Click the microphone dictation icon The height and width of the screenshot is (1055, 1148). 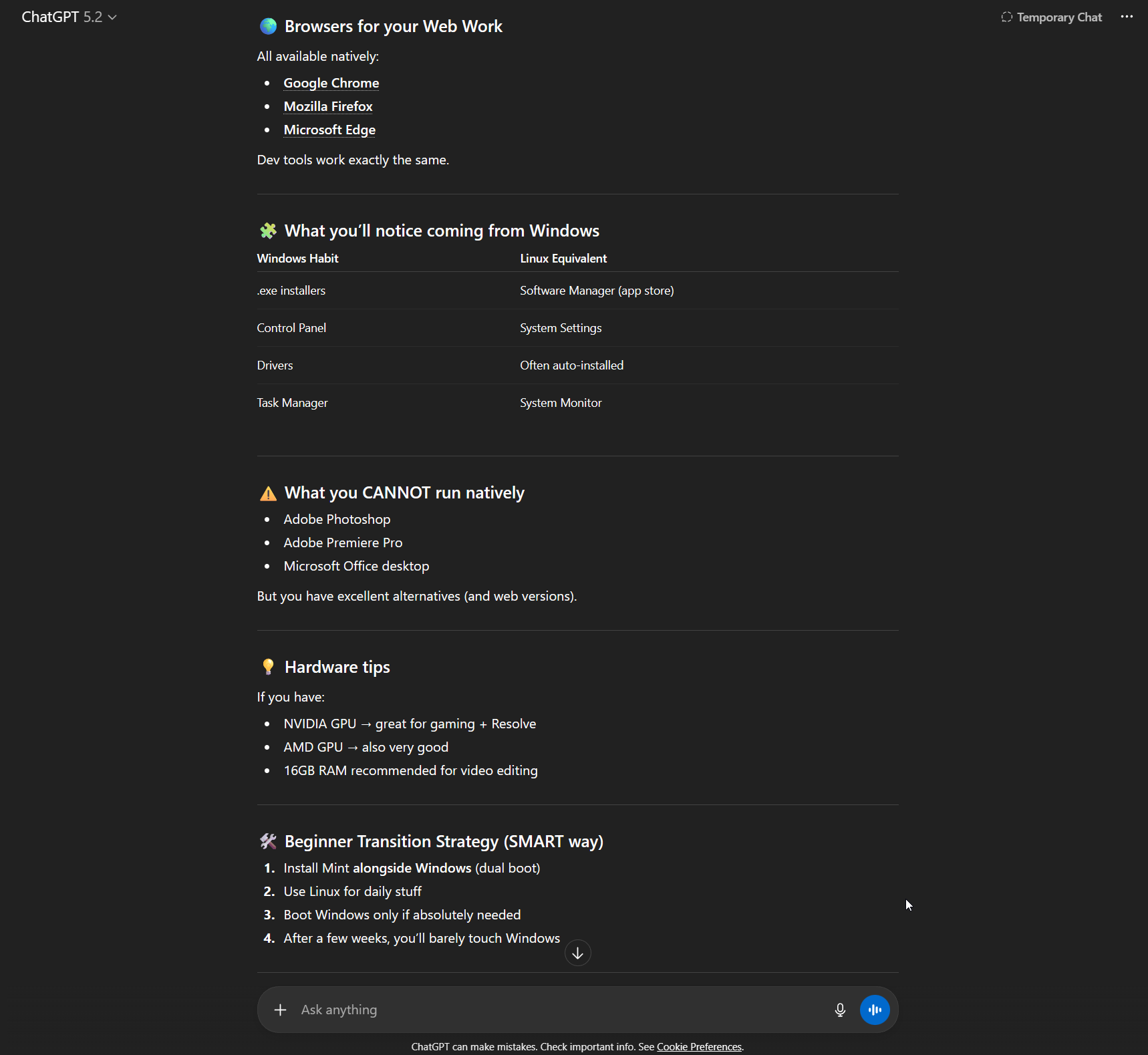pos(840,1010)
